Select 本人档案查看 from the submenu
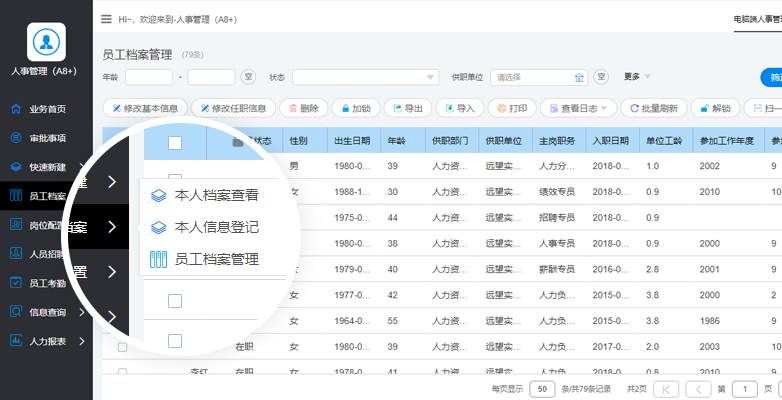This screenshot has width=782, height=400. (x=216, y=195)
